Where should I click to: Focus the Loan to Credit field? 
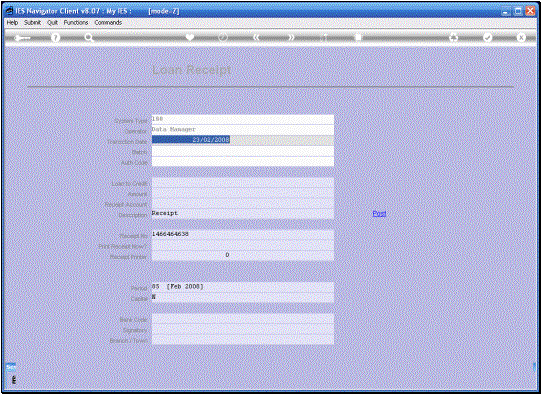pyautogui.click(x=243, y=183)
